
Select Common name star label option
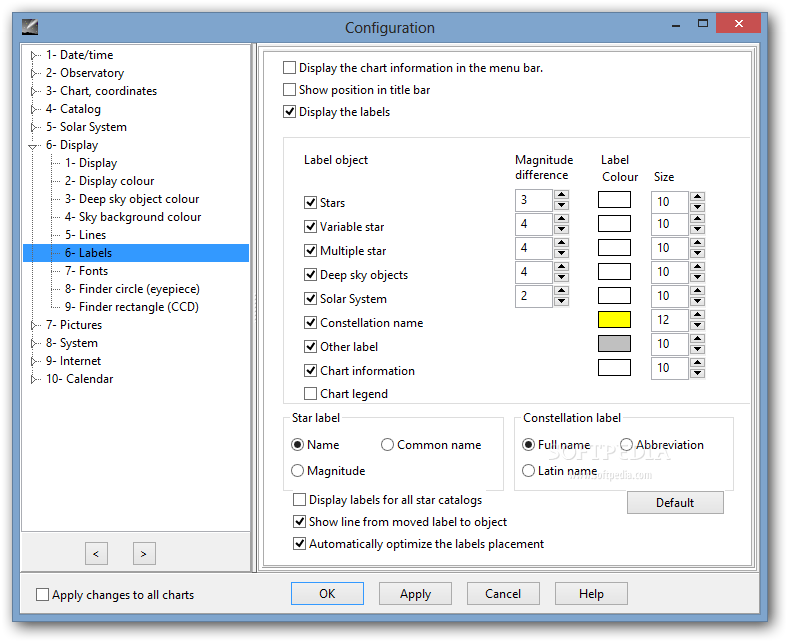click(387, 445)
